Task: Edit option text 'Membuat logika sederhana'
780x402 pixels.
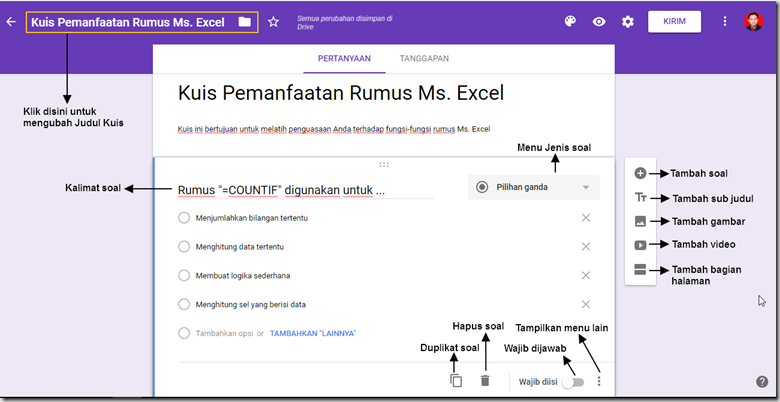Action: point(243,276)
